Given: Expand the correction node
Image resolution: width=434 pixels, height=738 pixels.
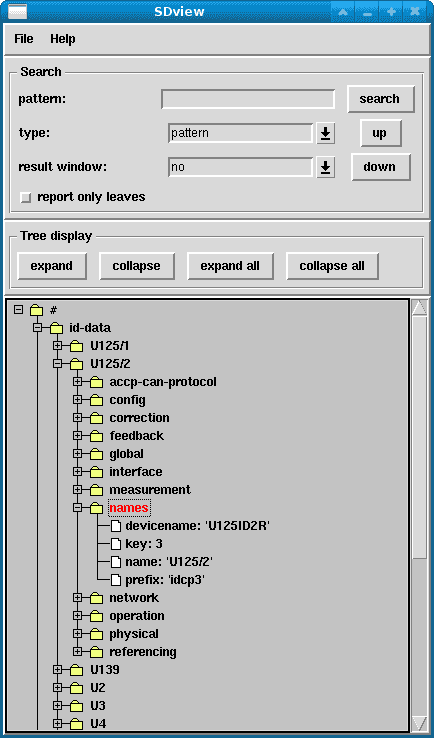Looking at the screenshot, I should tap(77, 417).
